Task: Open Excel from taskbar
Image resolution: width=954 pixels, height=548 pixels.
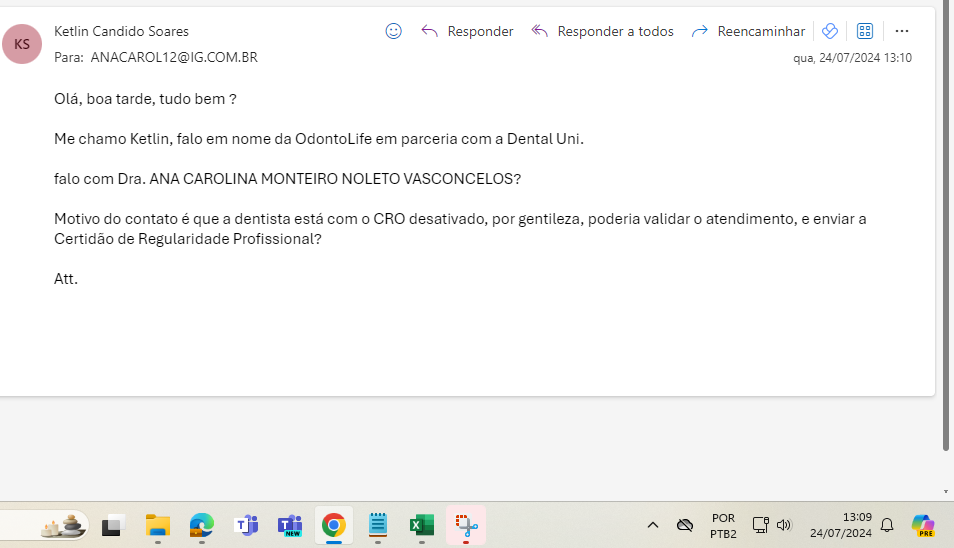Action: 422,525
